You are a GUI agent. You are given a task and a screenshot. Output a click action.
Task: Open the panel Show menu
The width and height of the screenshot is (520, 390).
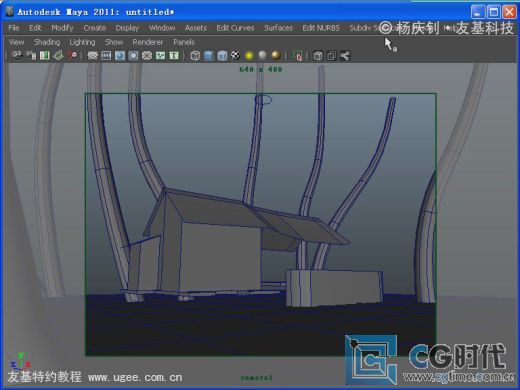point(114,42)
